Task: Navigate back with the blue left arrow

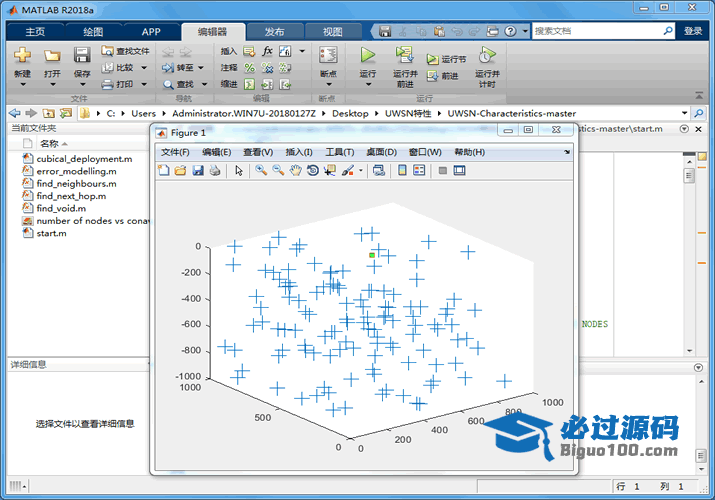Action: pos(15,113)
